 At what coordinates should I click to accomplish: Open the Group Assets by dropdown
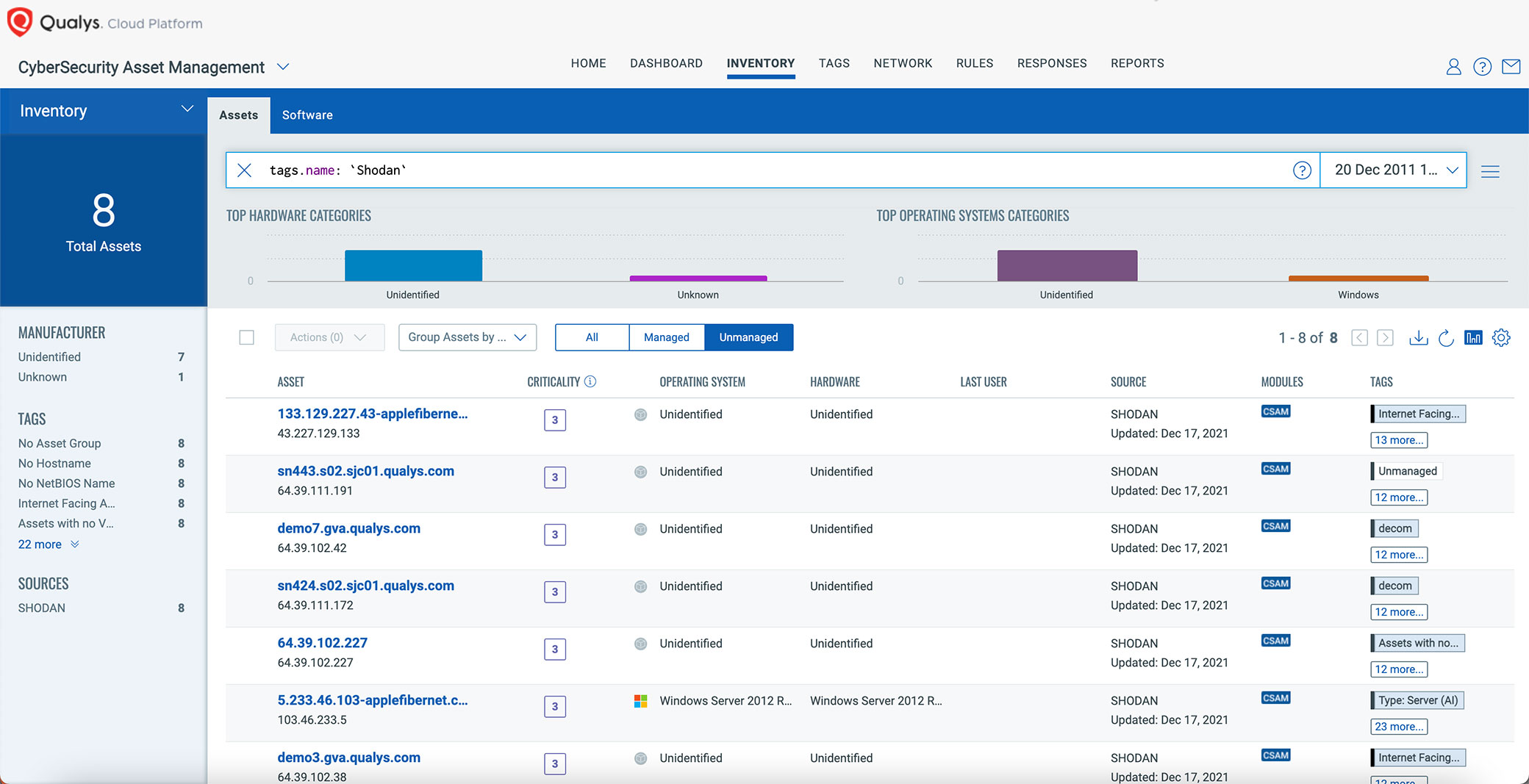click(467, 337)
